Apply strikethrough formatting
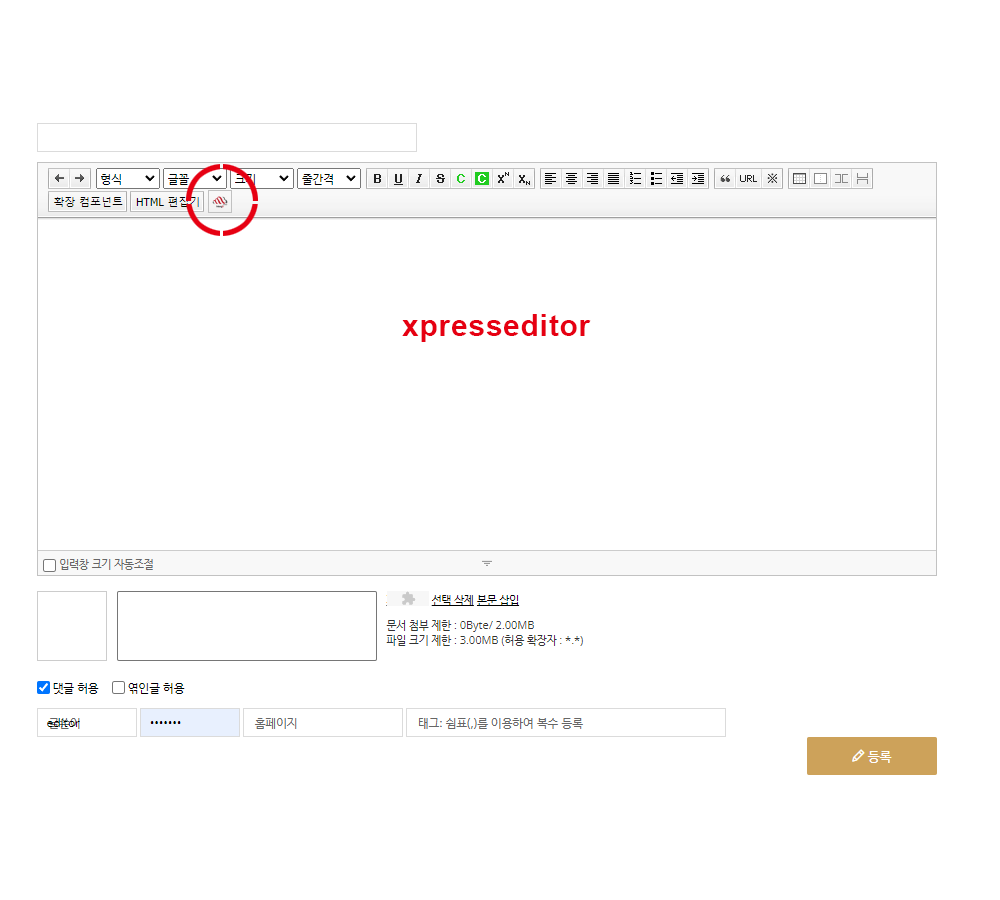The image size is (1000, 900). tap(440, 179)
